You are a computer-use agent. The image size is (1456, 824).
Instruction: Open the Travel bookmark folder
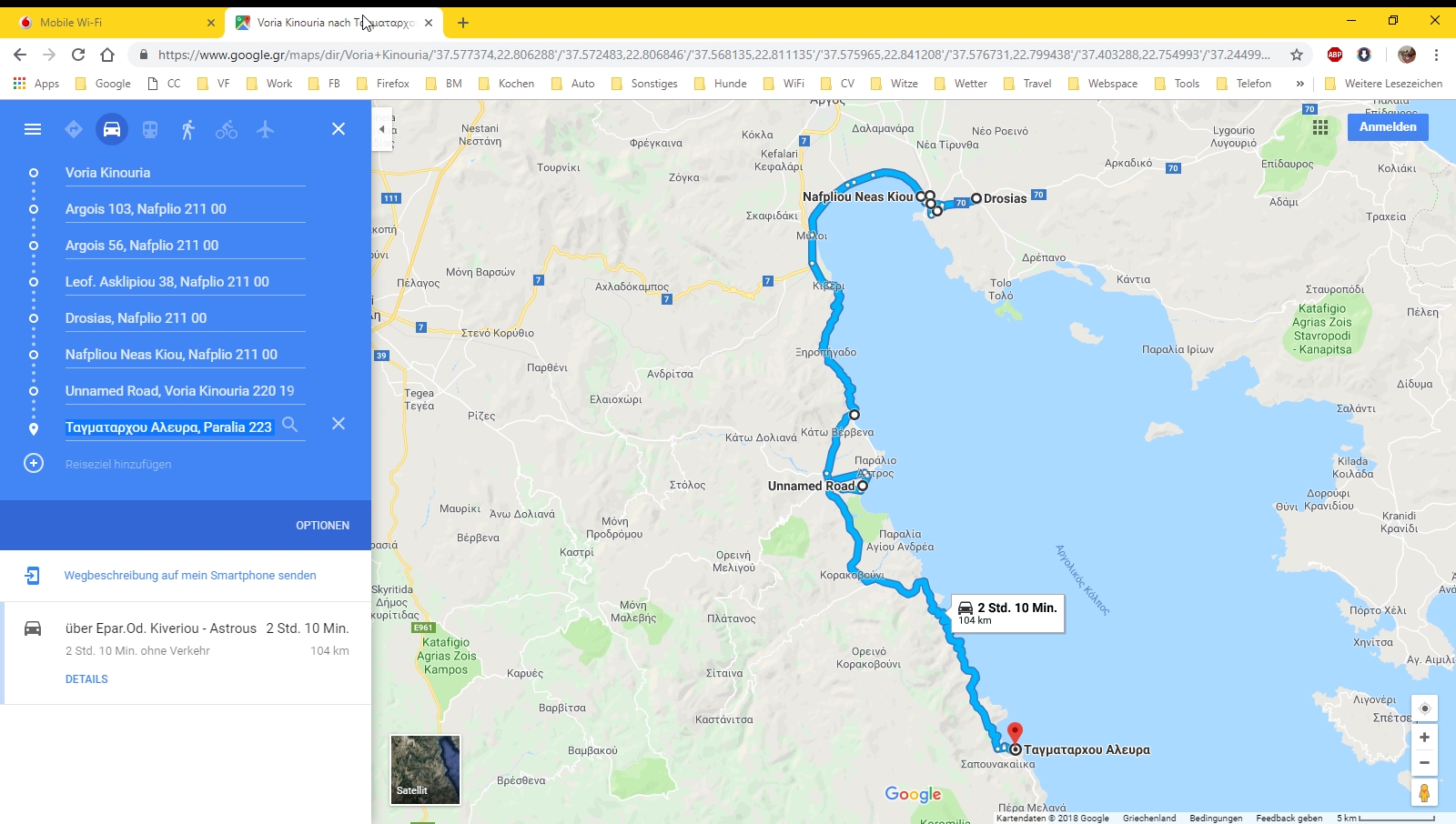pos(1027,84)
